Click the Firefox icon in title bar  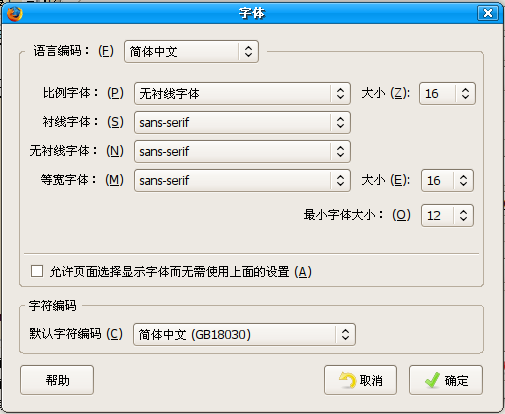tap(15, 14)
